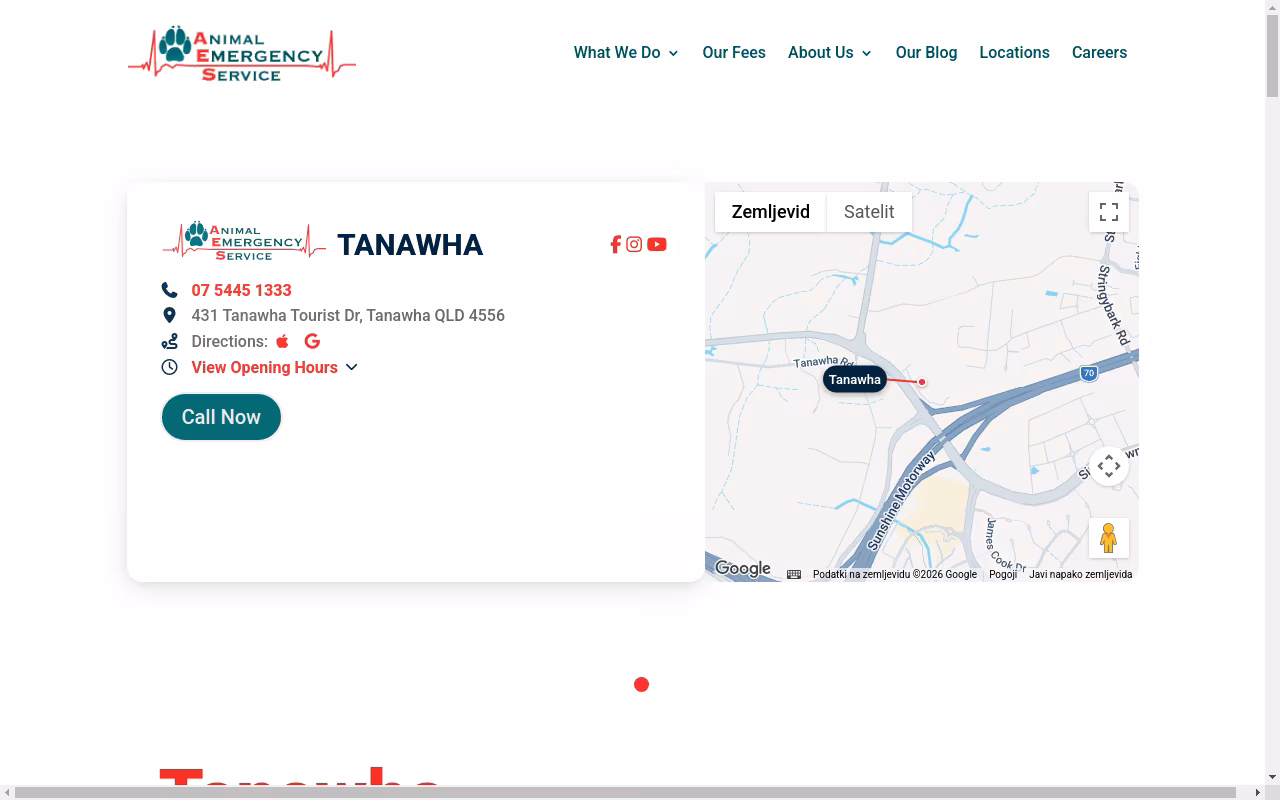Get directions via Apple Maps icon
The height and width of the screenshot is (800, 1280).
click(x=282, y=341)
